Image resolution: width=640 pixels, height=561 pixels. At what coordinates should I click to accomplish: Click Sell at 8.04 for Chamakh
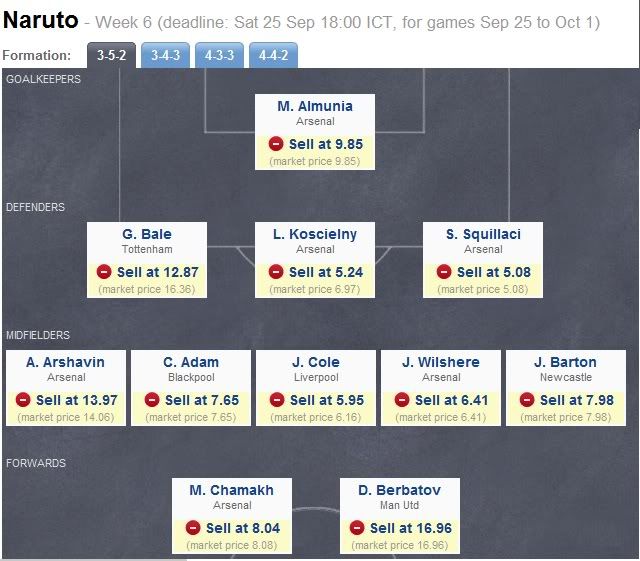click(x=243, y=528)
